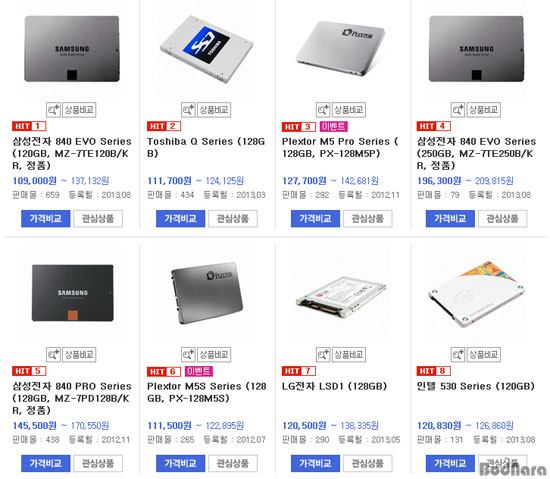550x479 pixels.
Task: Click magnifier zoom icon under Plextor M5S
Action: [188, 355]
